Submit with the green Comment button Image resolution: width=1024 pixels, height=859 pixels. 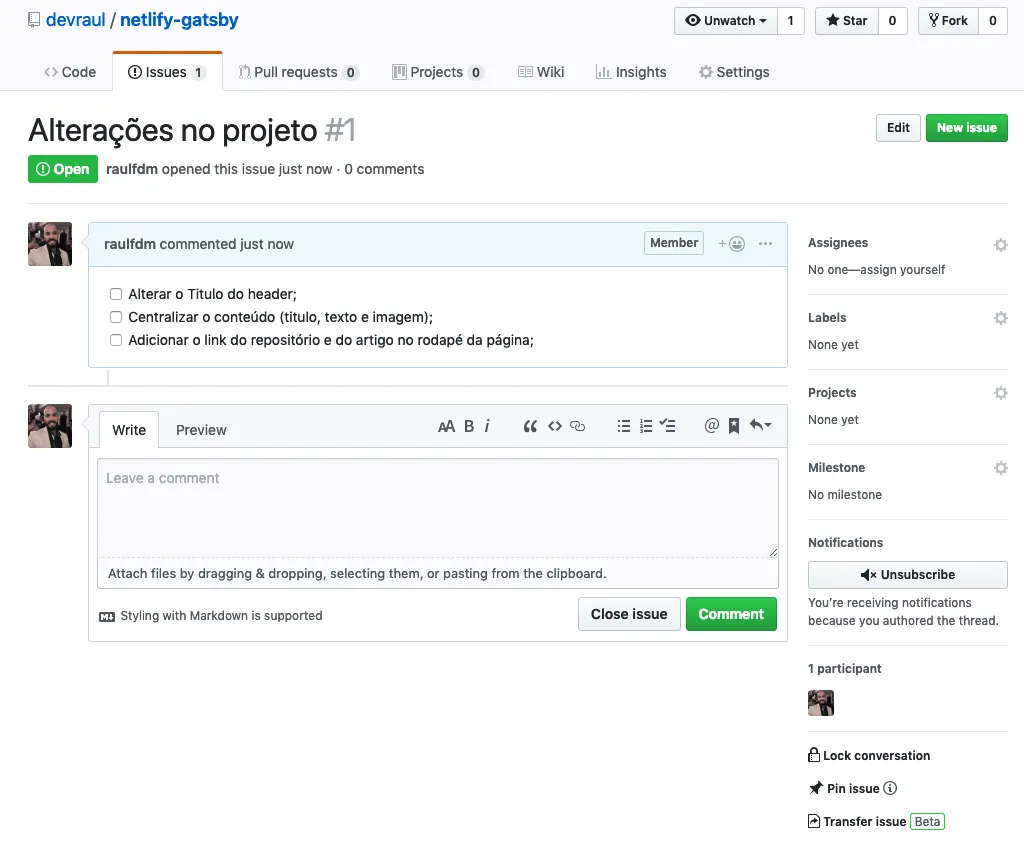point(731,614)
